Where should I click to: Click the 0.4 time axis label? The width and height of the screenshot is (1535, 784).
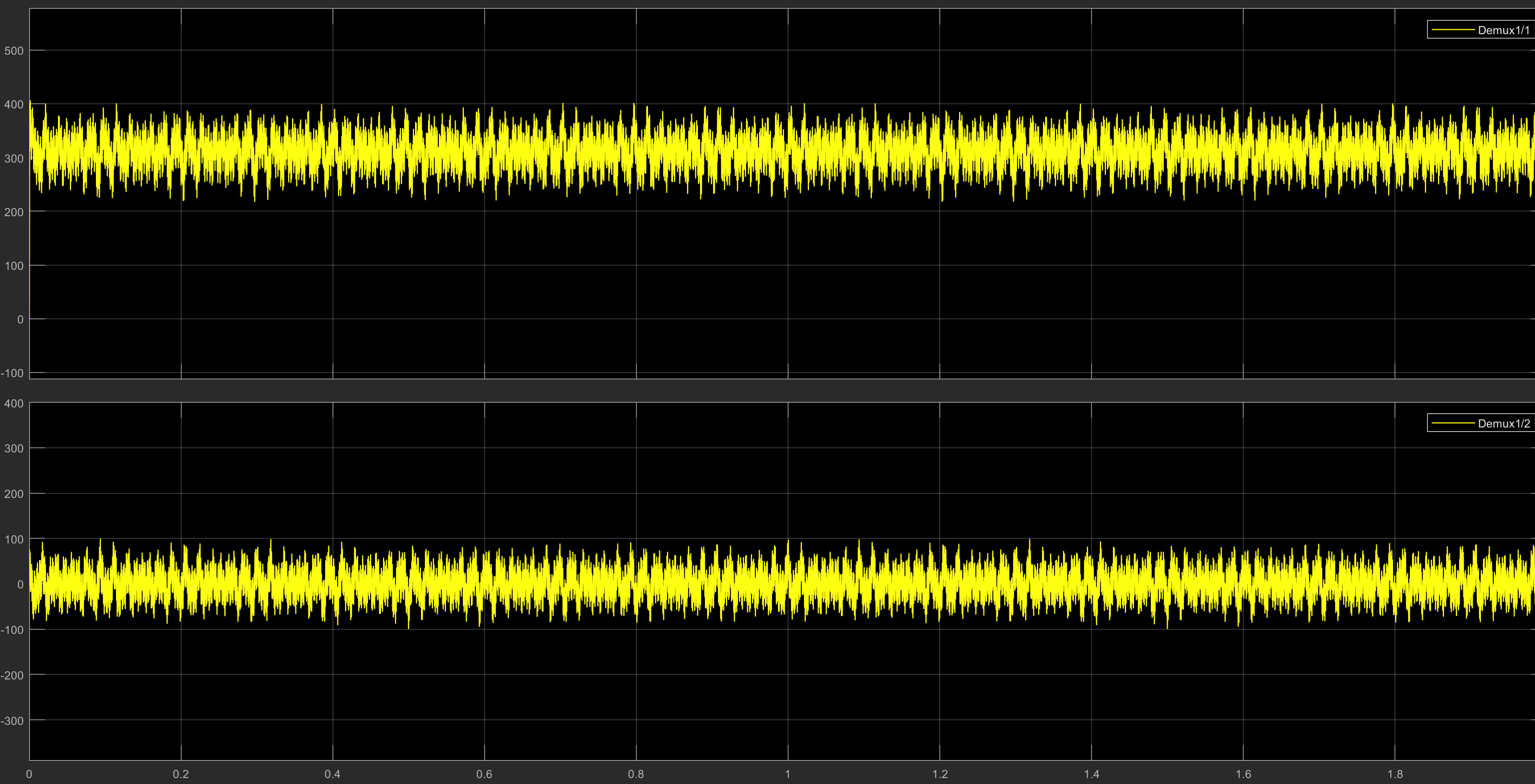click(333, 774)
